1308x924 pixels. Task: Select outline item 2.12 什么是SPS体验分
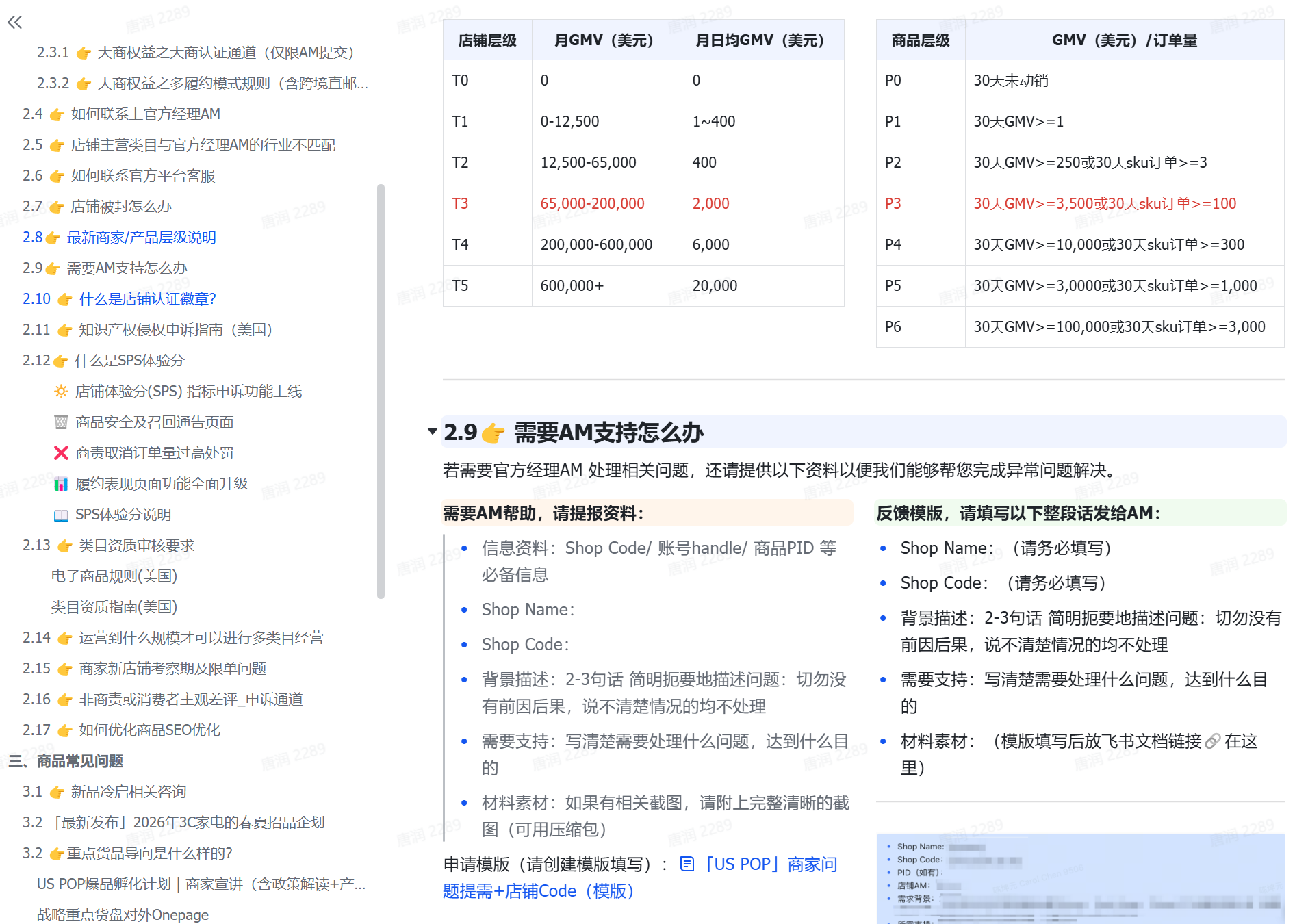pos(103,361)
